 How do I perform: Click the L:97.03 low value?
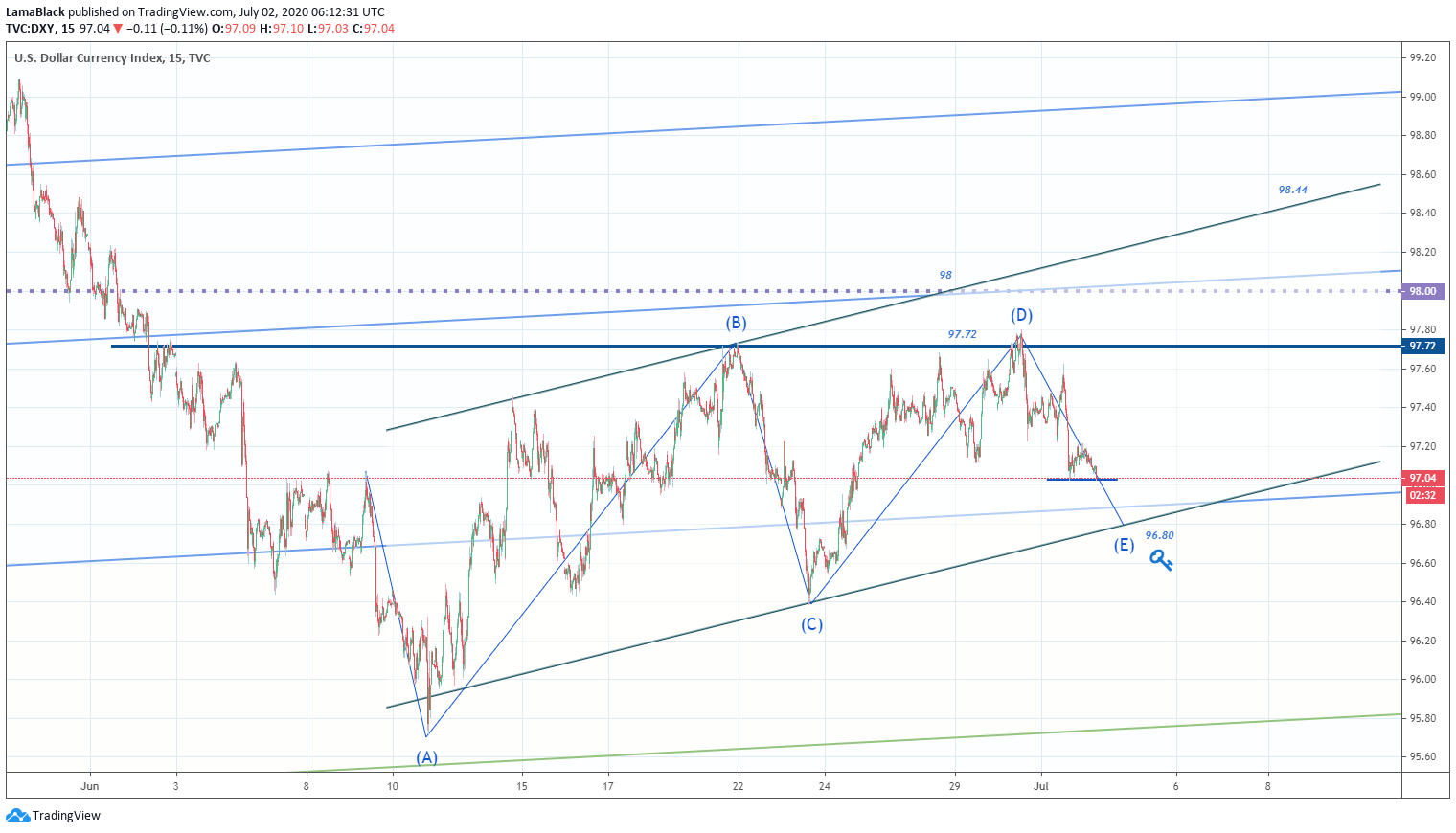point(328,29)
